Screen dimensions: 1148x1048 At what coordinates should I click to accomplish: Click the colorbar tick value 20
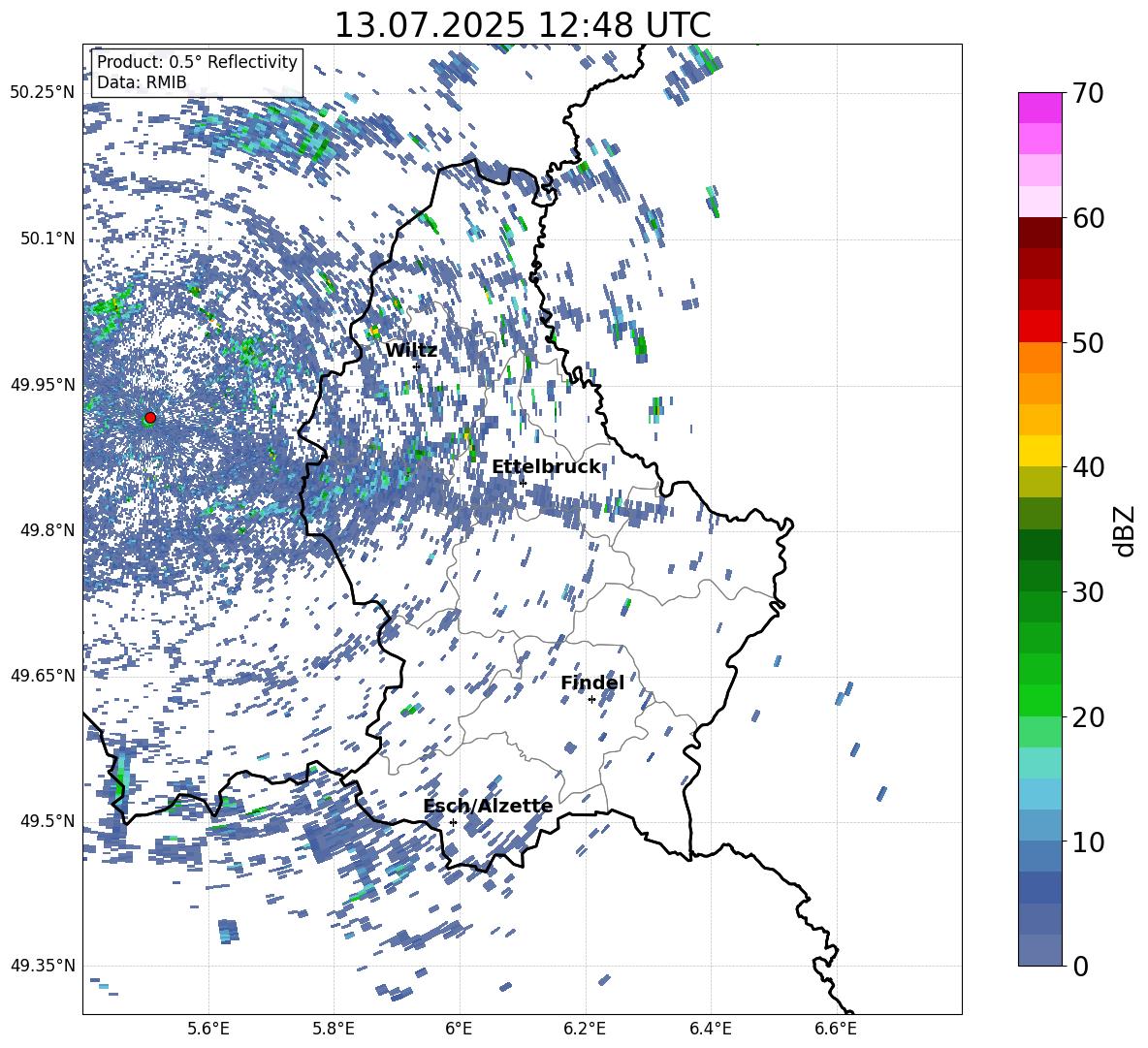tap(1087, 716)
